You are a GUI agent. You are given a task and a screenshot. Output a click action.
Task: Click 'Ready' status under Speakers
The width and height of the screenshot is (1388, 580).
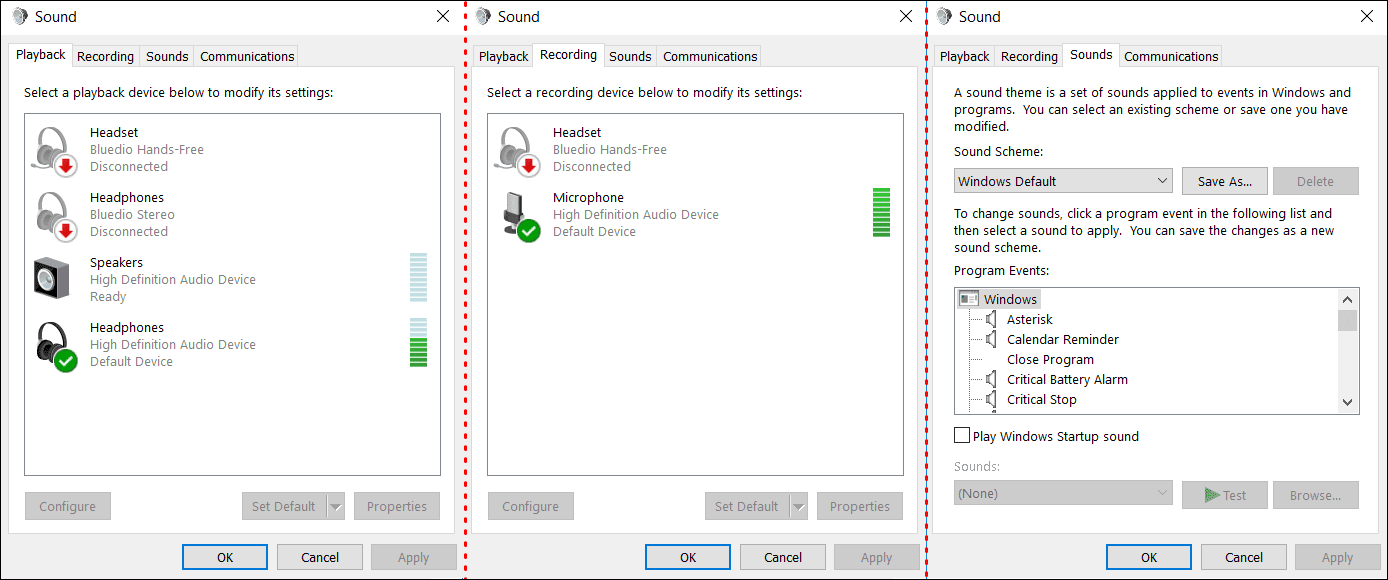click(x=108, y=296)
